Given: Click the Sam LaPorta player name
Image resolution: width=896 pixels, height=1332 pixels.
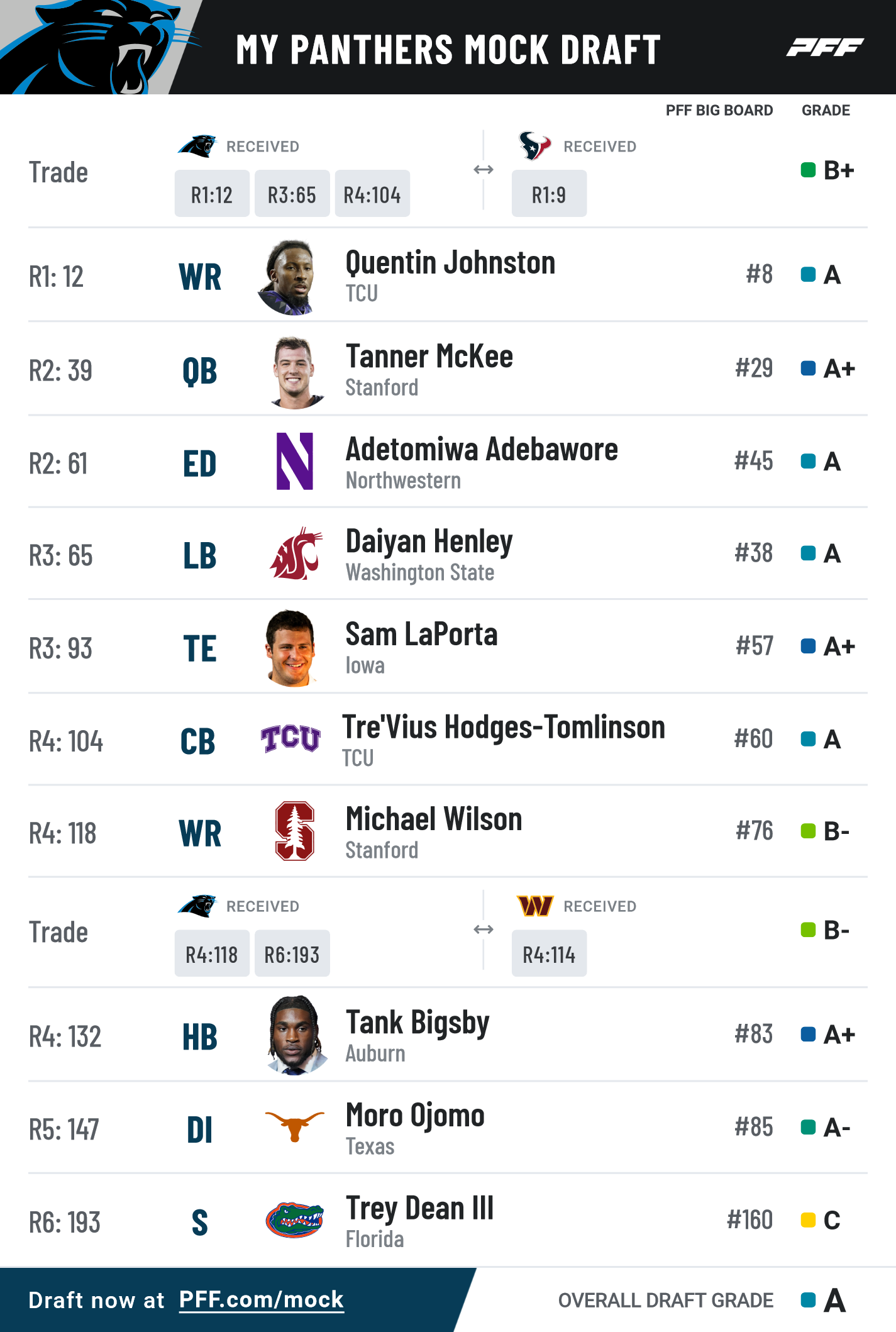Looking at the screenshot, I should (421, 634).
